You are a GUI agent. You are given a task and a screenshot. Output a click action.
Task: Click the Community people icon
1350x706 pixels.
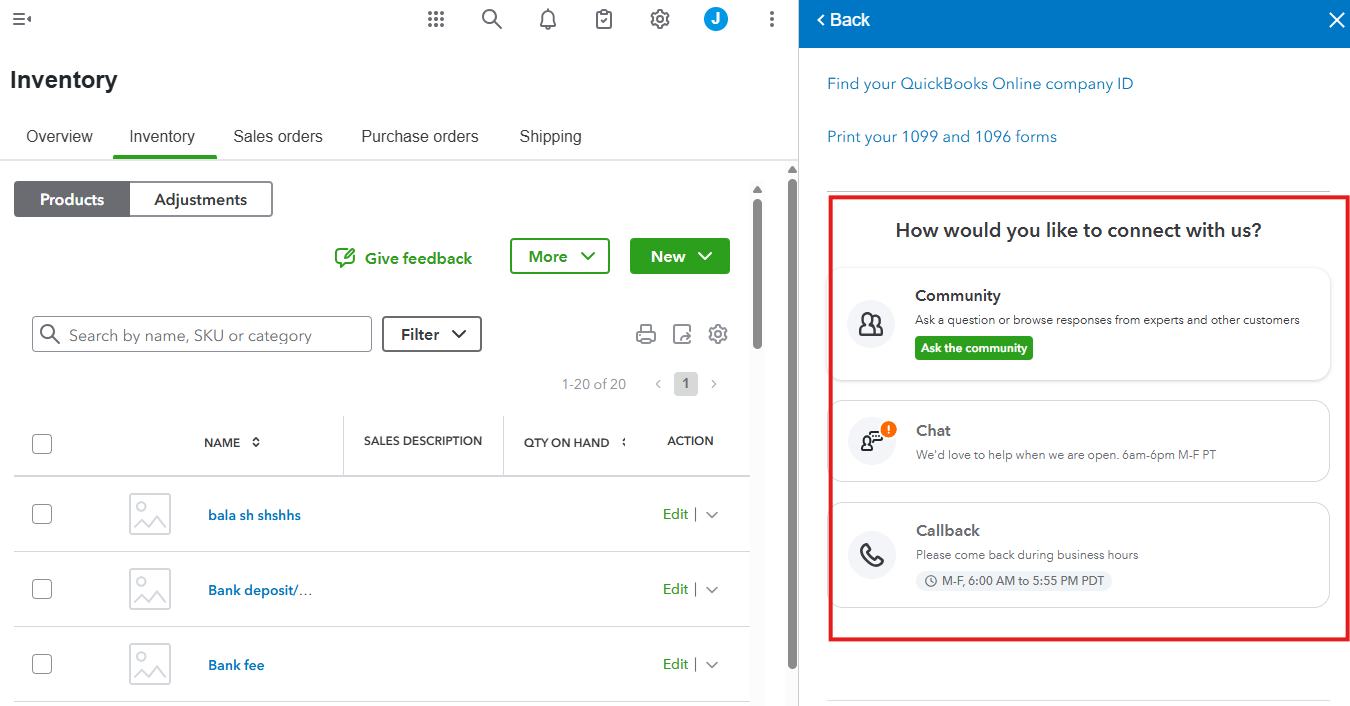(x=871, y=324)
